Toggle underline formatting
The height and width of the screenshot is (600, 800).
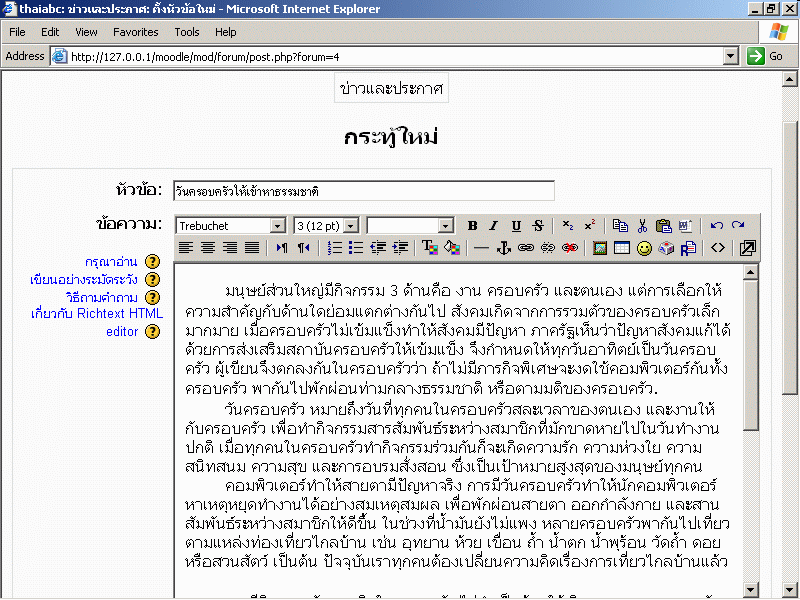click(516, 226)
